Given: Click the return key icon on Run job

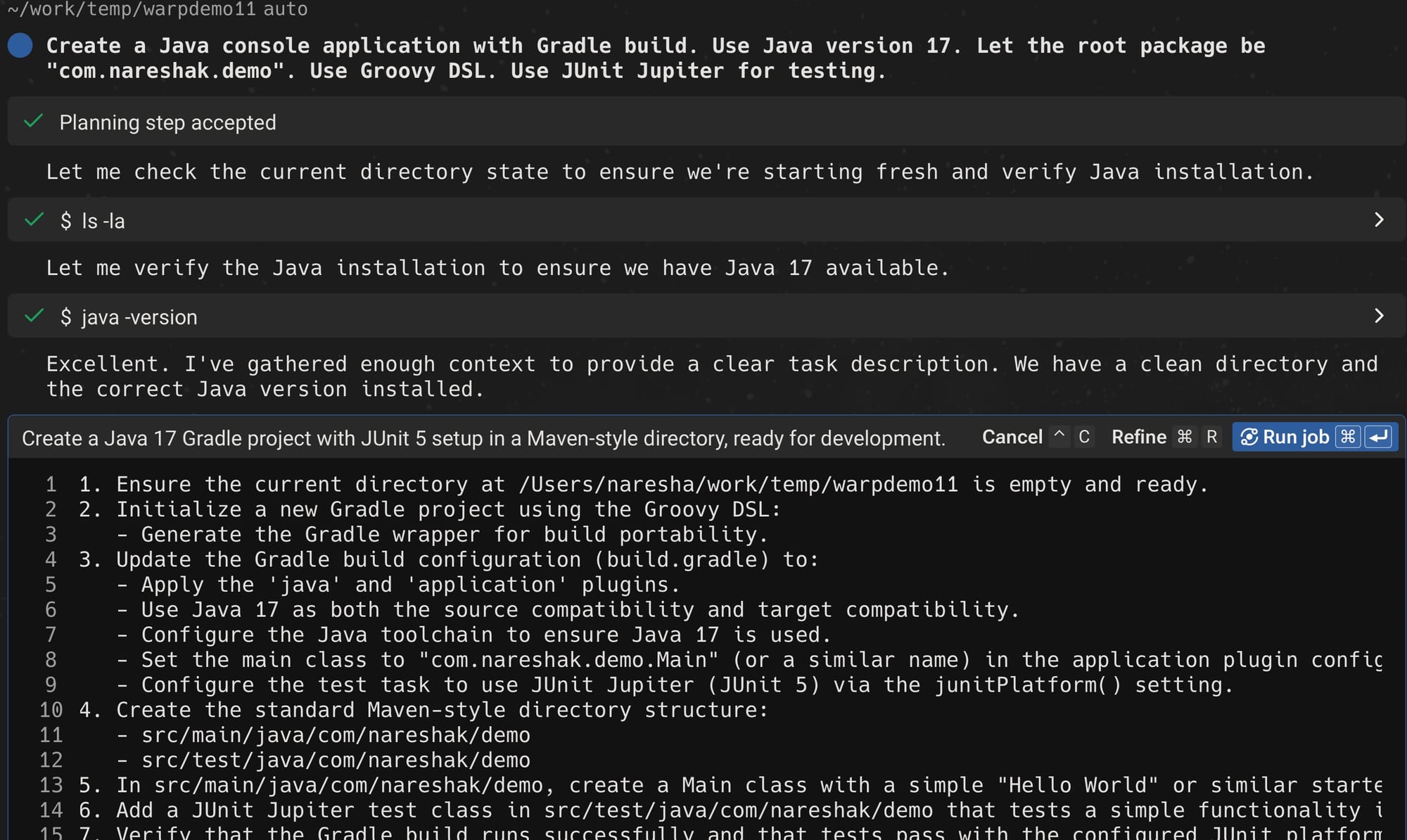Looking at the screenshot, I should (1378, 438).
